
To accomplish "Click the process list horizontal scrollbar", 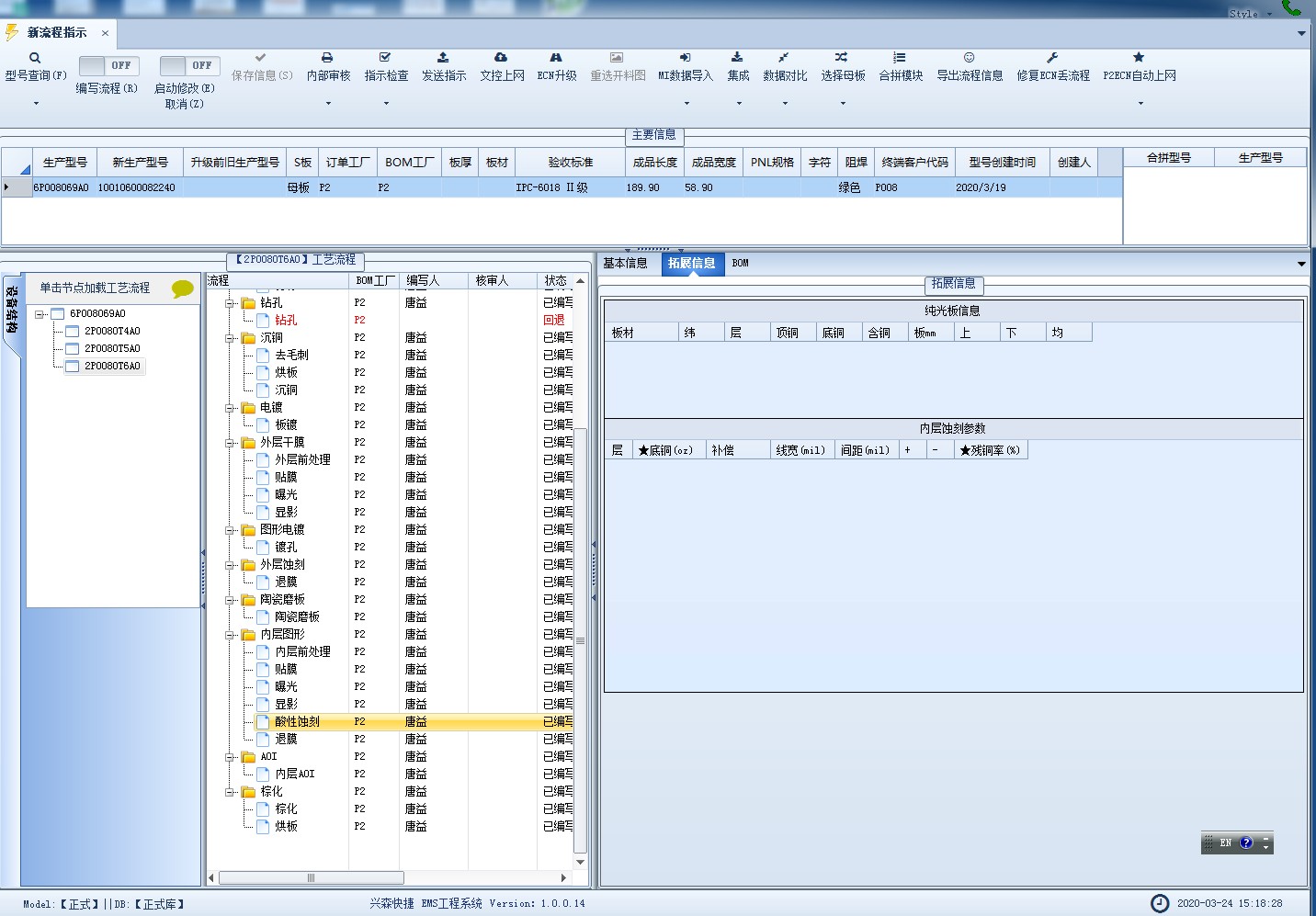I will (311, 878).
